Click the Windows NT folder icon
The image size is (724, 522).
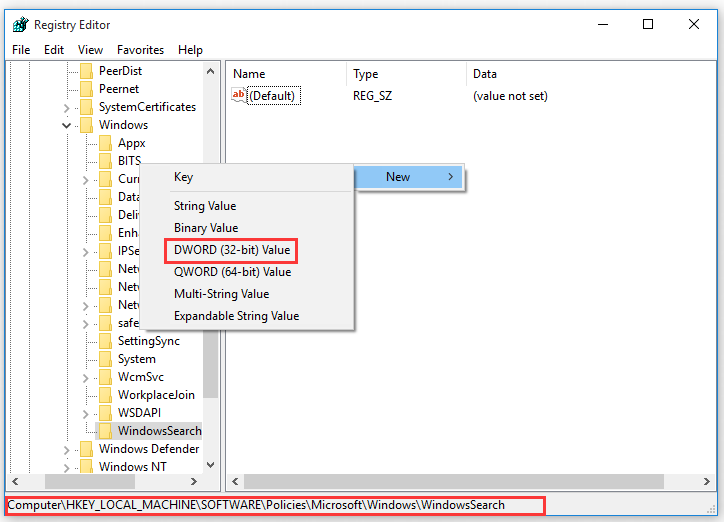86,467
